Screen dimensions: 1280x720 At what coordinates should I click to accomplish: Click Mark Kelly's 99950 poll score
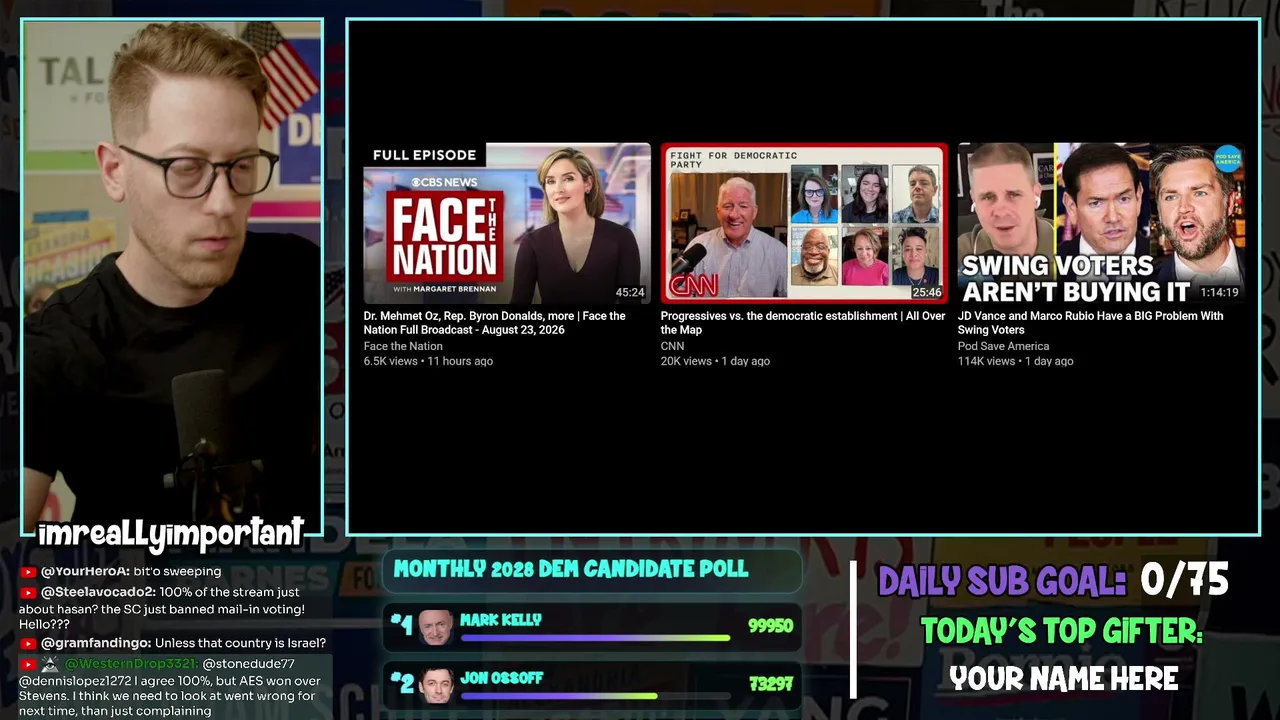(x=770, y=627)
